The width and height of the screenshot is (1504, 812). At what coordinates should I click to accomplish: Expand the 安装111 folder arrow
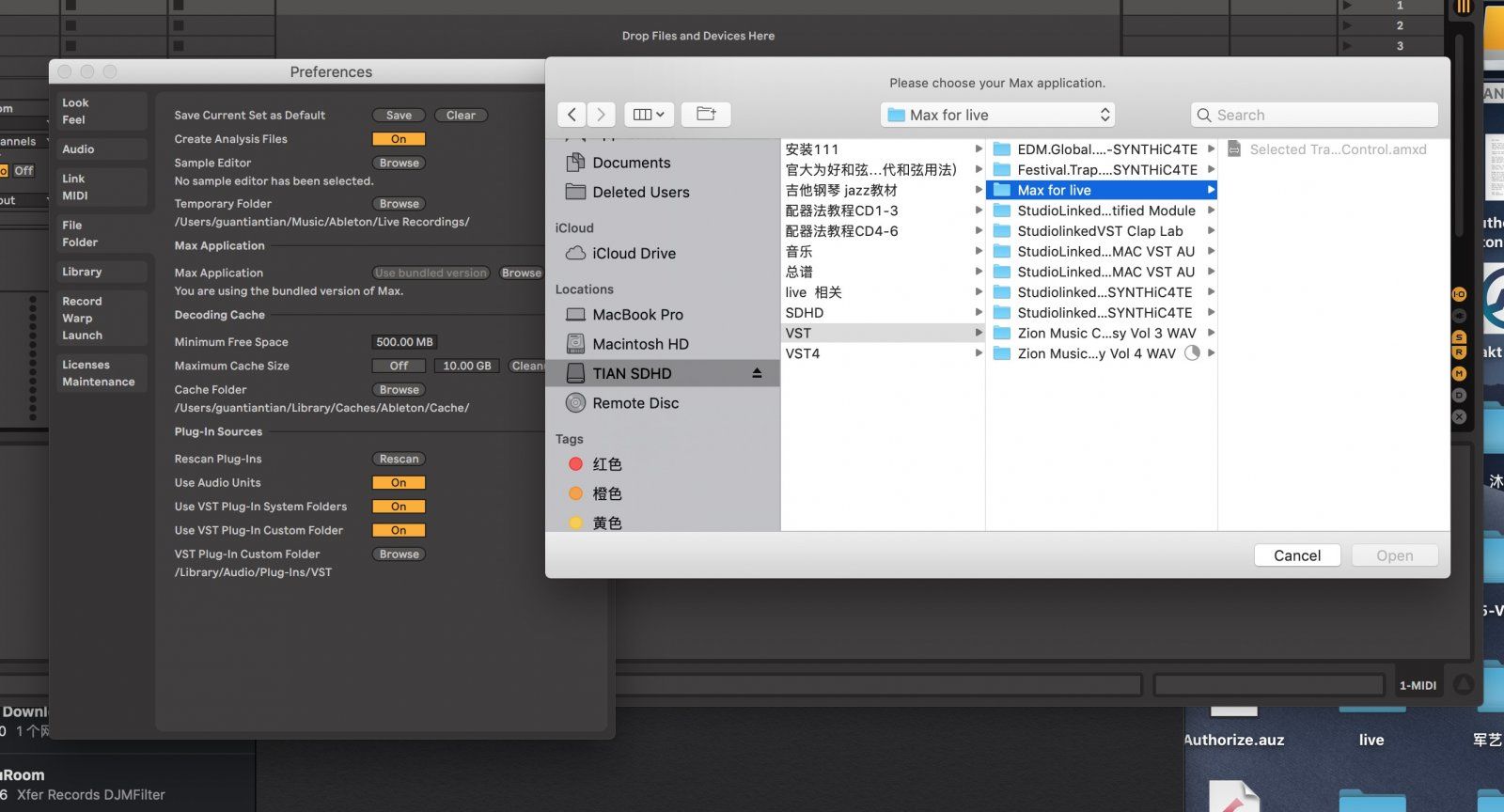coord(979,149)
